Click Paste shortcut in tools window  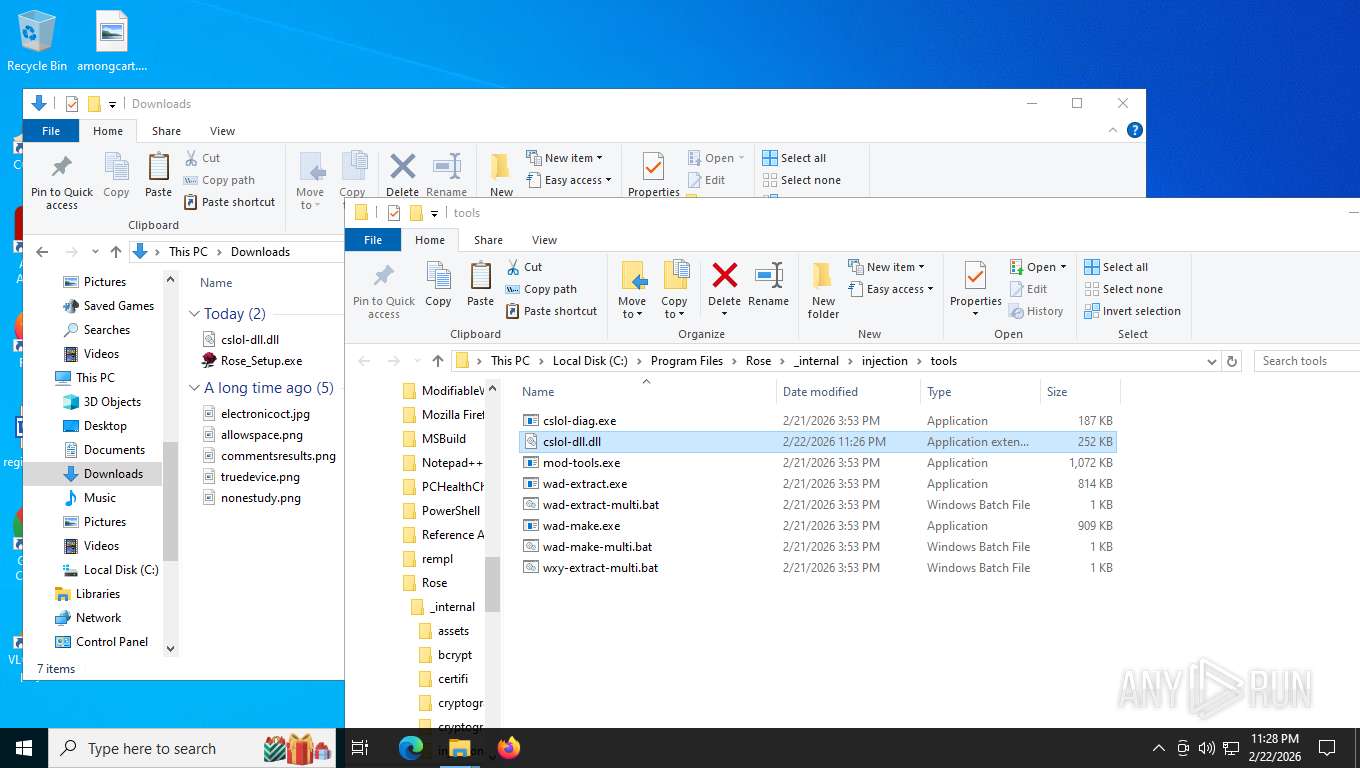(x=551, y=311)
